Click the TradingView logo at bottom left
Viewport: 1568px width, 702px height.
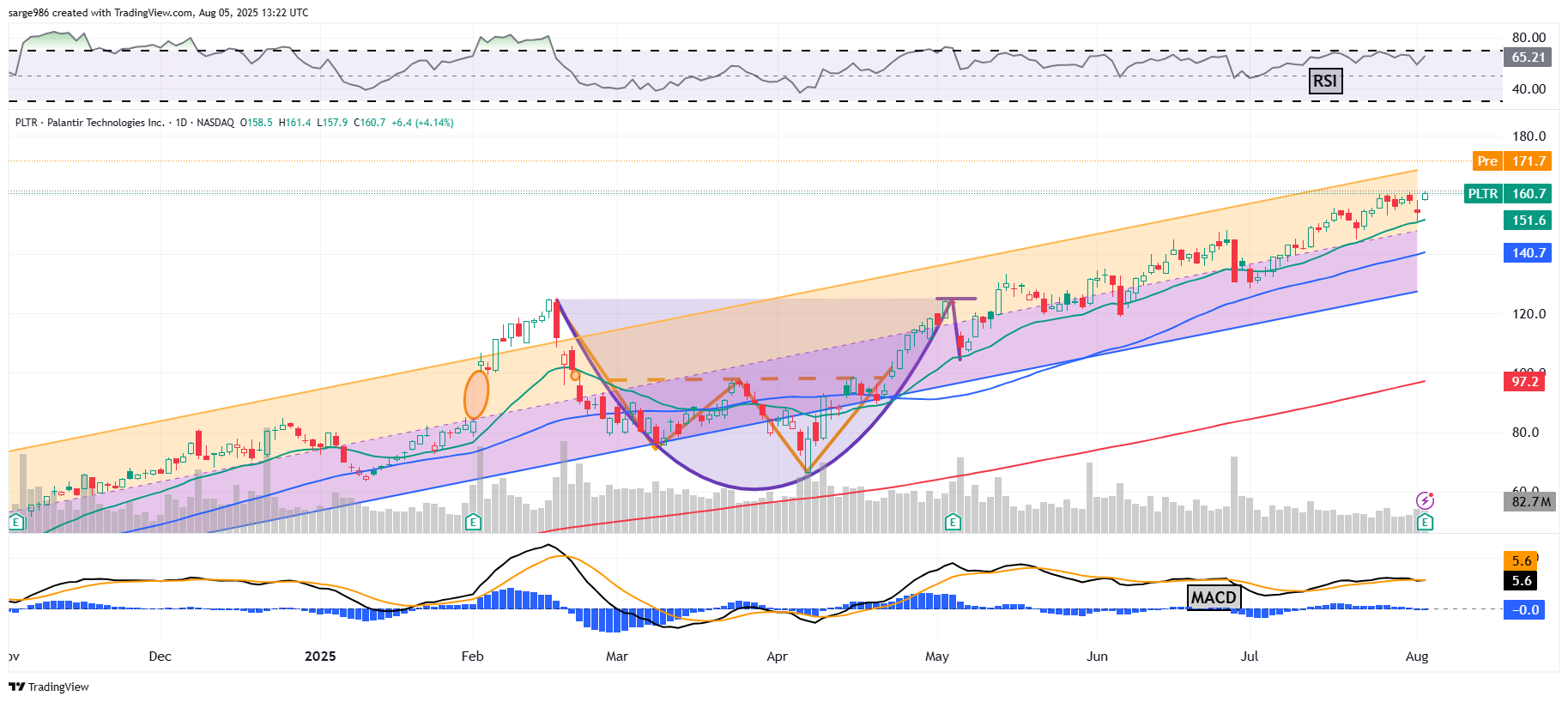49,687
